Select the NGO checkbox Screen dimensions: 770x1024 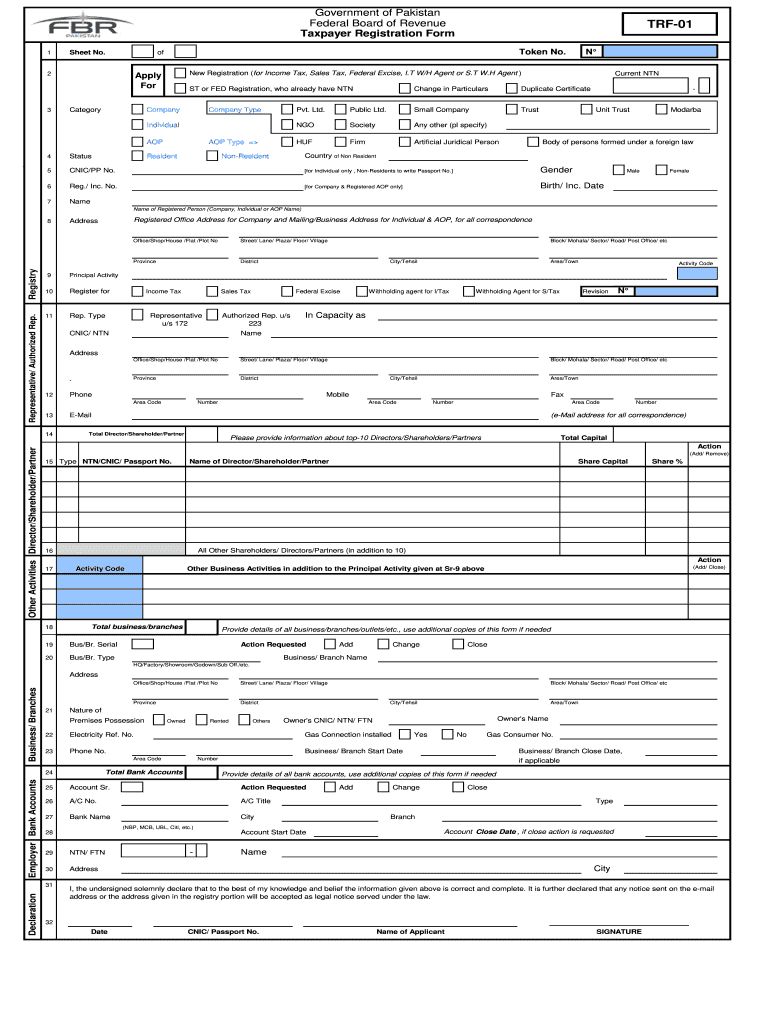coord(288,125)
